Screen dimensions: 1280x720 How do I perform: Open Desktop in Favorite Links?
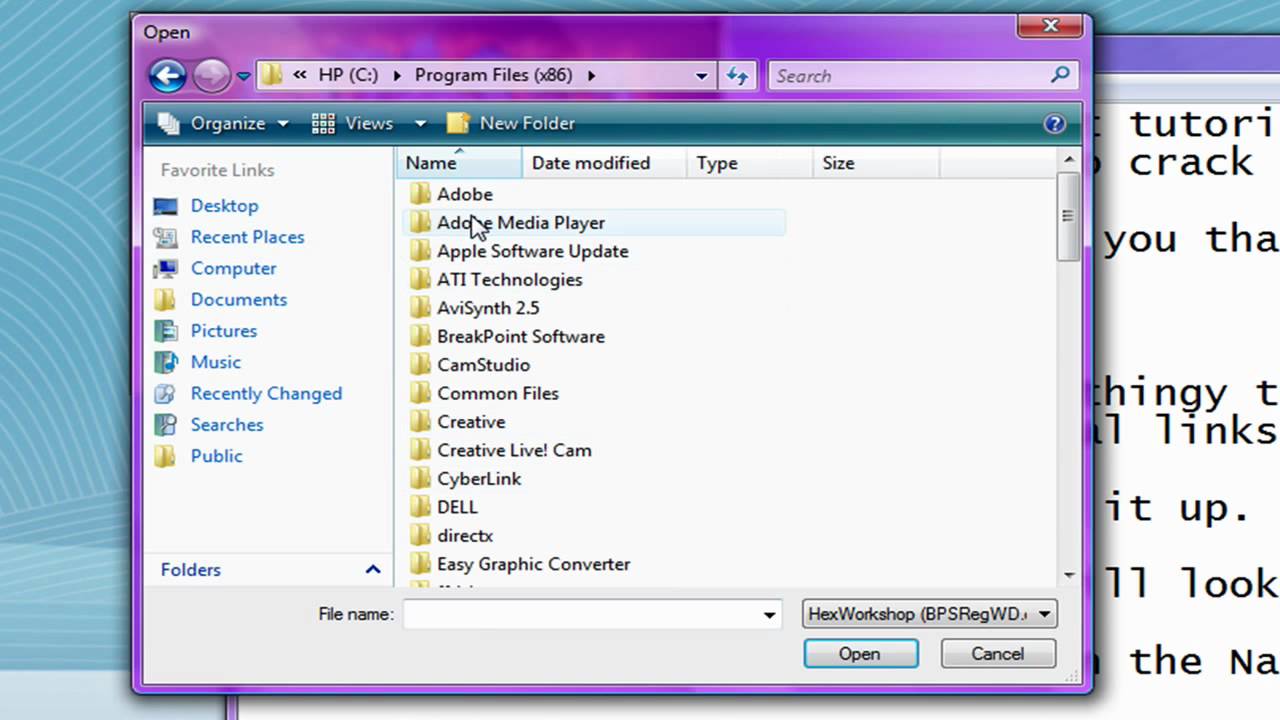(x=224, y=205)
